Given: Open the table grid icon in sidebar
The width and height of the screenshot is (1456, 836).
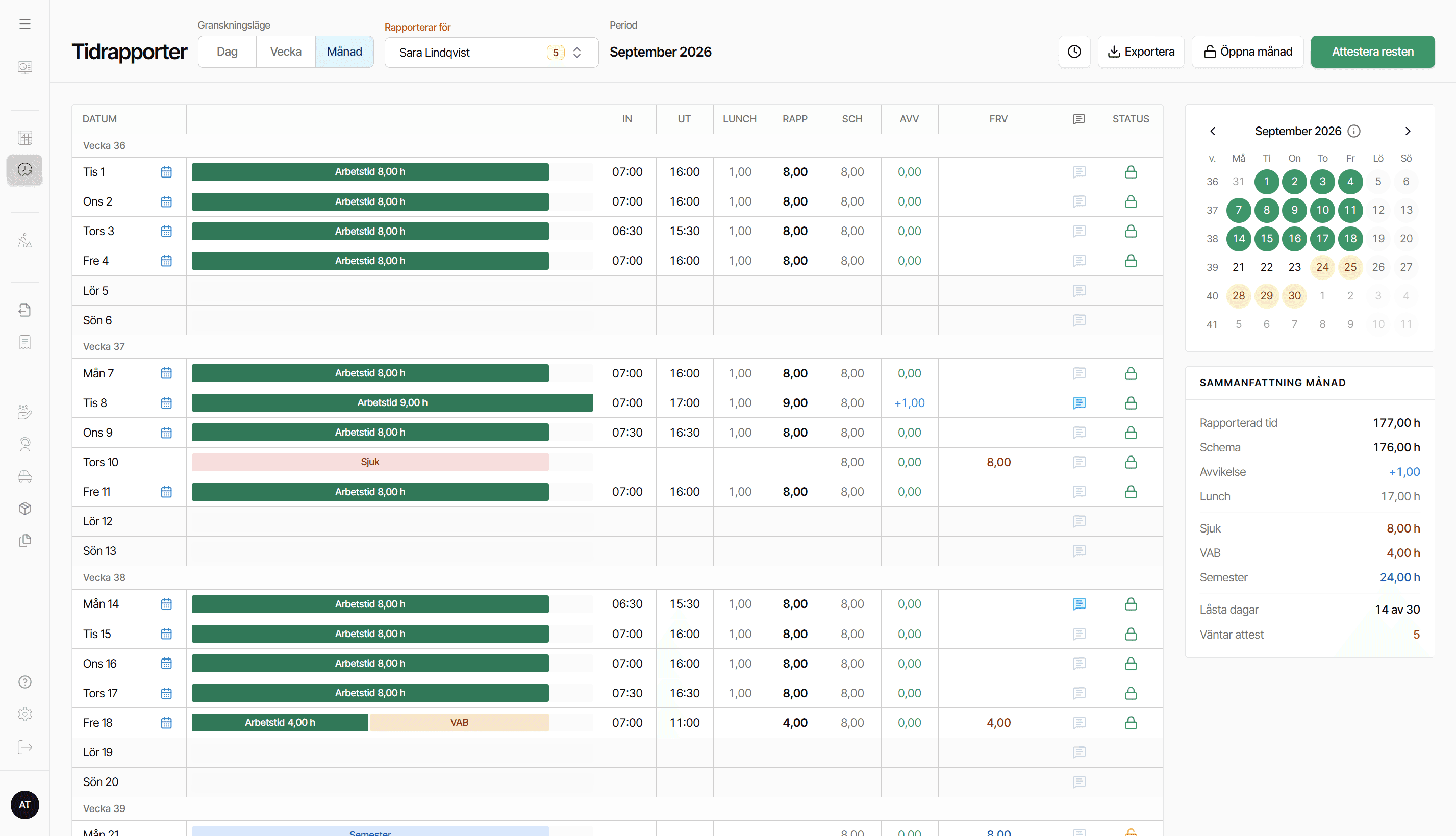Looking at the screenshot, I should (x=24, y=138).
